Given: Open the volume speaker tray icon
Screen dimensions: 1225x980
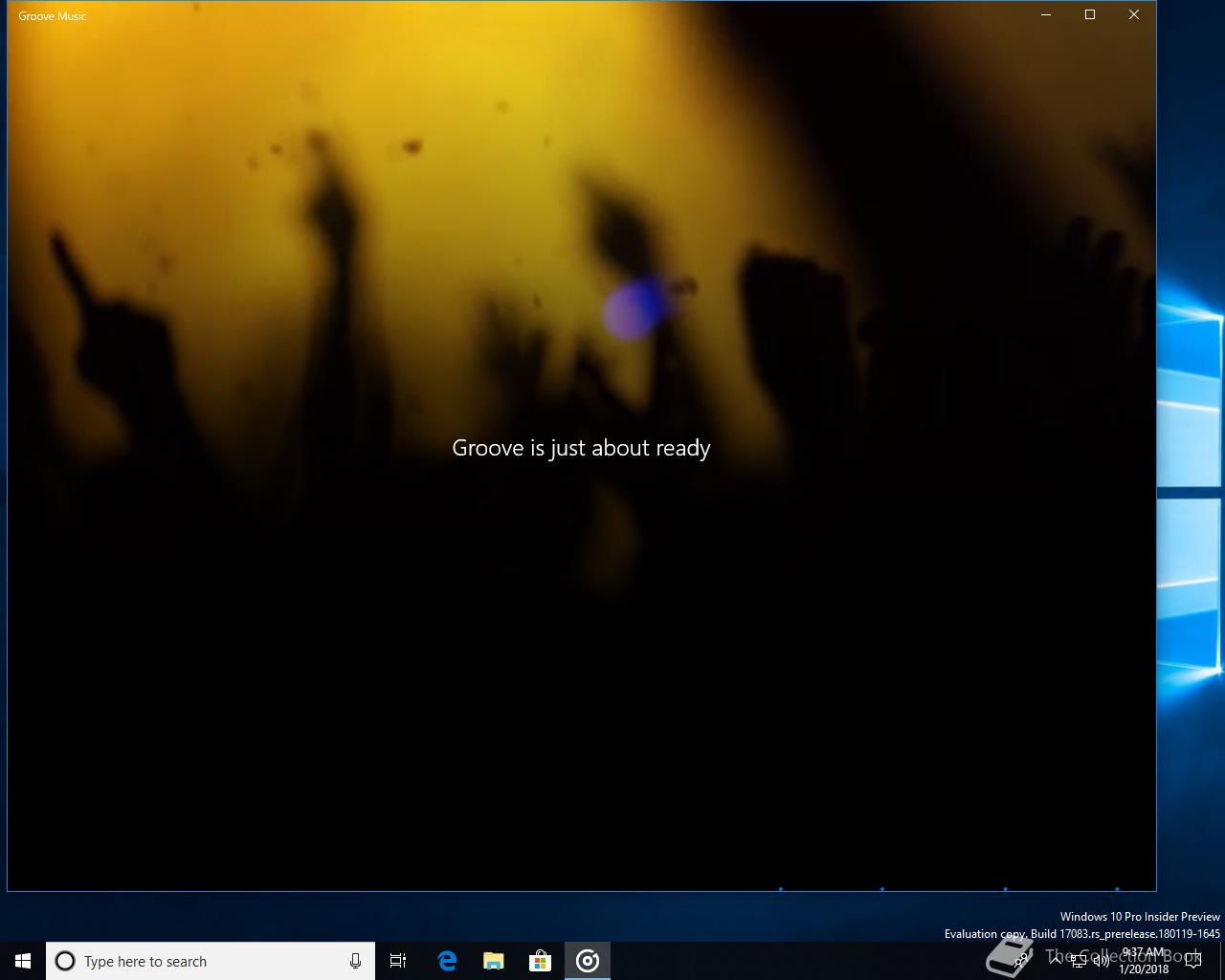Looking at the screenshot, I should [1102, 961].
